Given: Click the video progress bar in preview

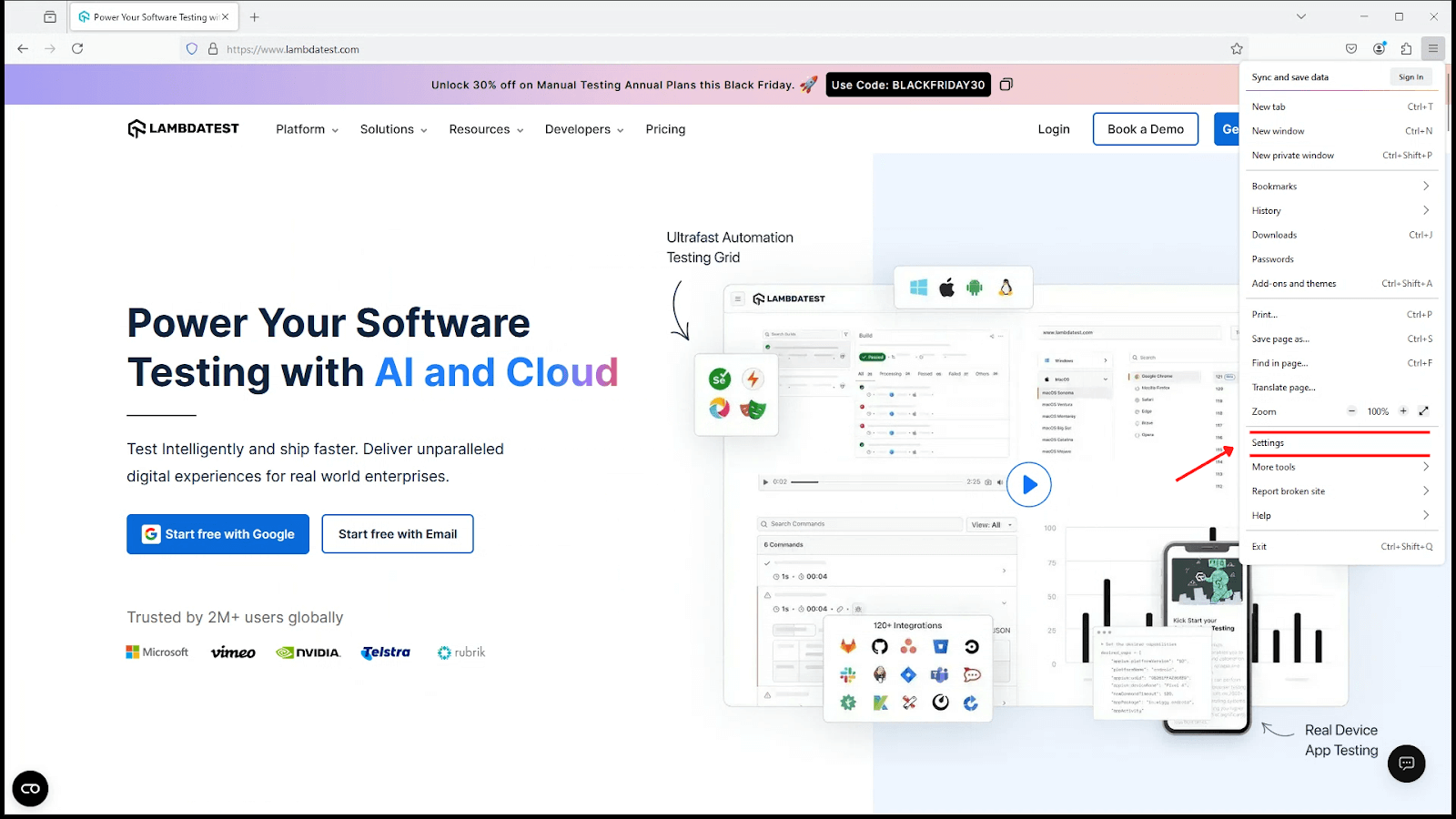Looking at the screenshot, I should (x=878, y=481).
